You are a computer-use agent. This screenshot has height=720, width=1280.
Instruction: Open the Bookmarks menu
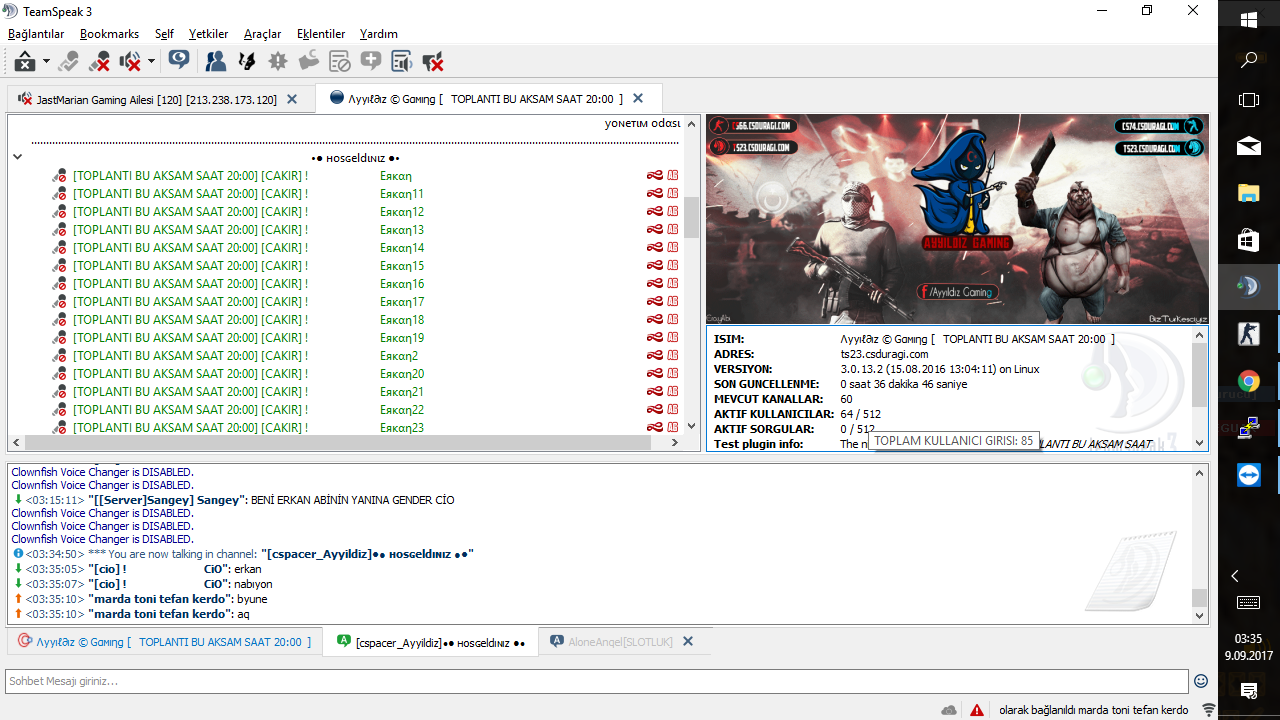(x=109, y=34)
